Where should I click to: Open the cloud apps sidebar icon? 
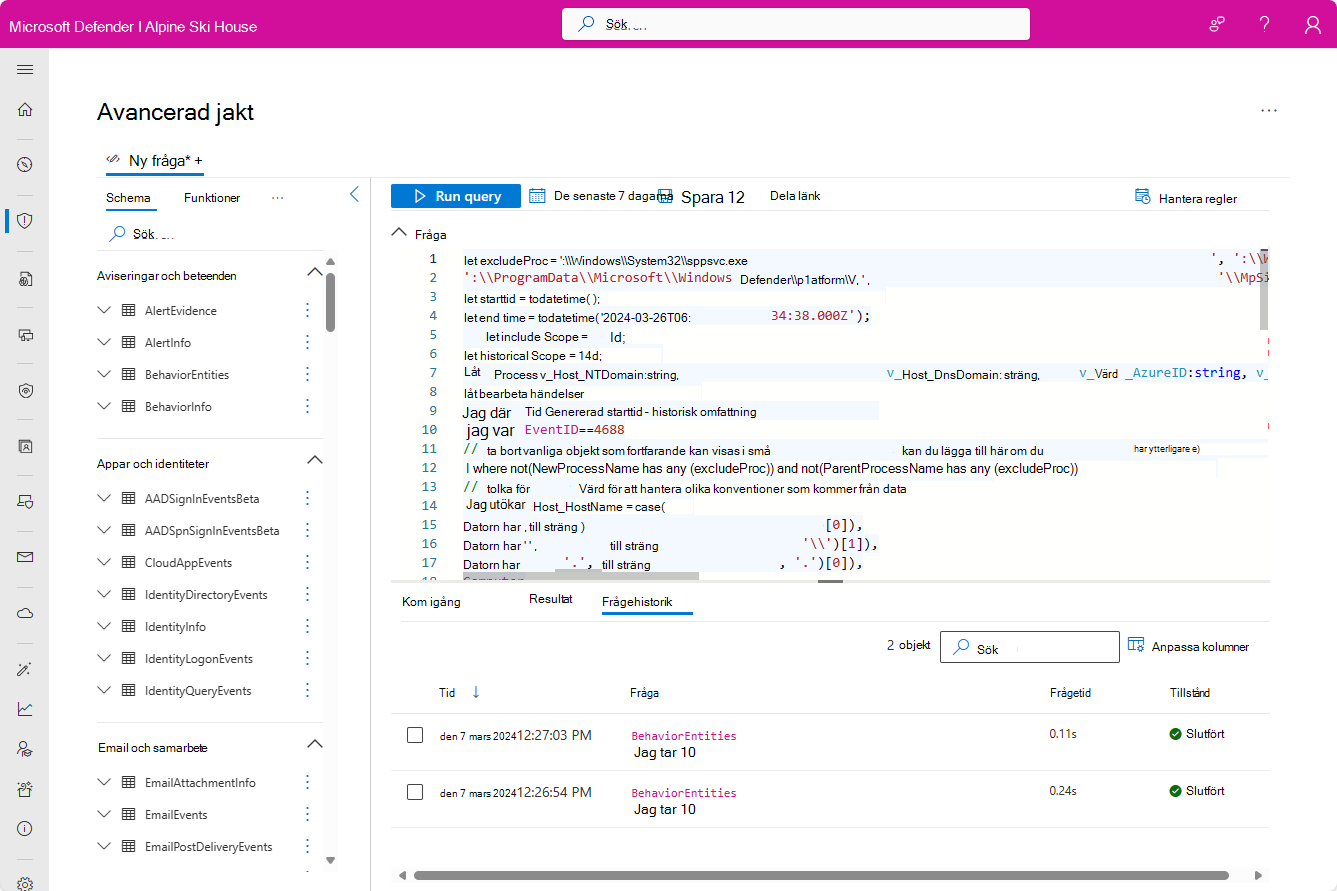pyautogui.click(x=25, y=613)
